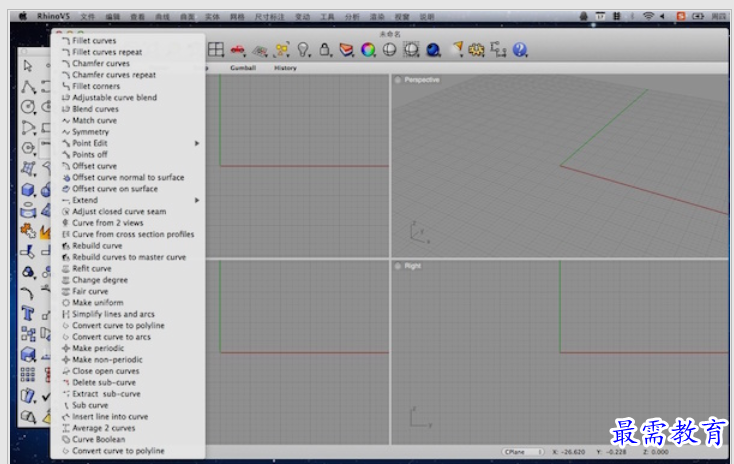Click the yellow object snap icon
The width and height of the screenshot is (734, 464).
point(282,49)
